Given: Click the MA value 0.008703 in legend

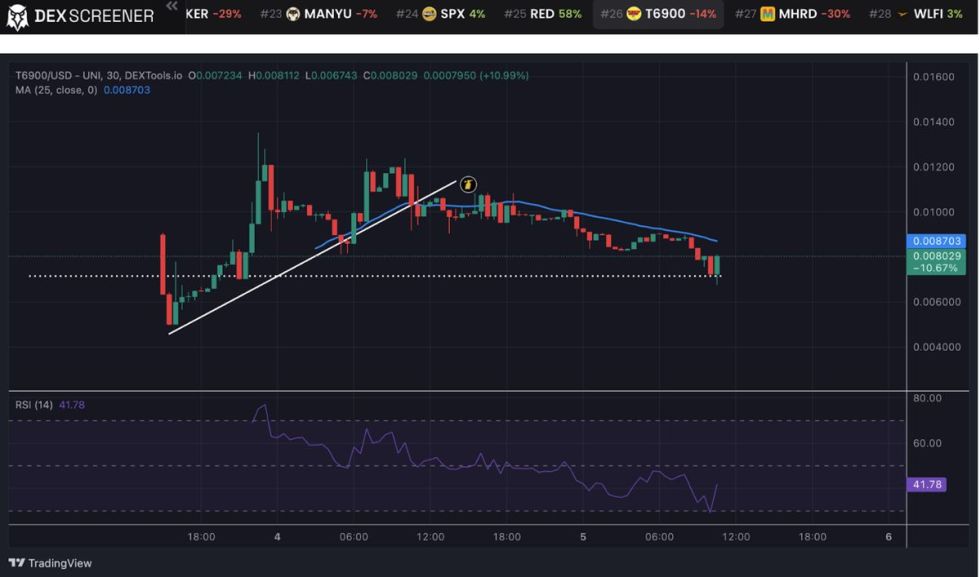Looking at the screenshot, I should point(127,90).
